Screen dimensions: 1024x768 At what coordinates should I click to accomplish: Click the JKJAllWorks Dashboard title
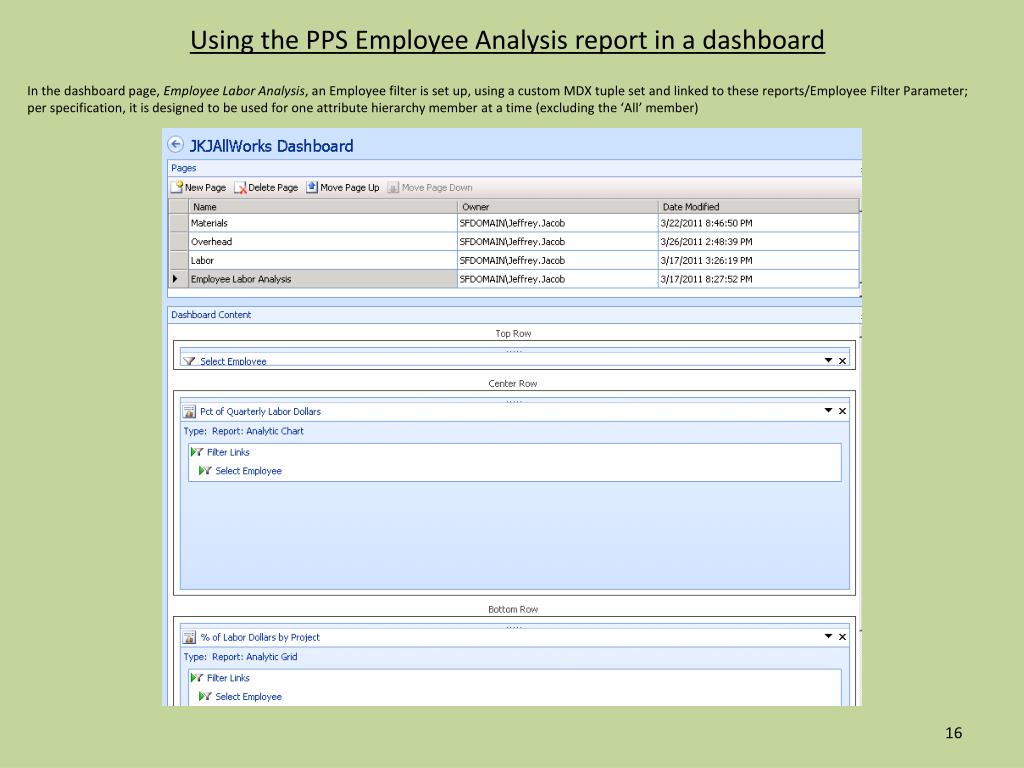272,146
